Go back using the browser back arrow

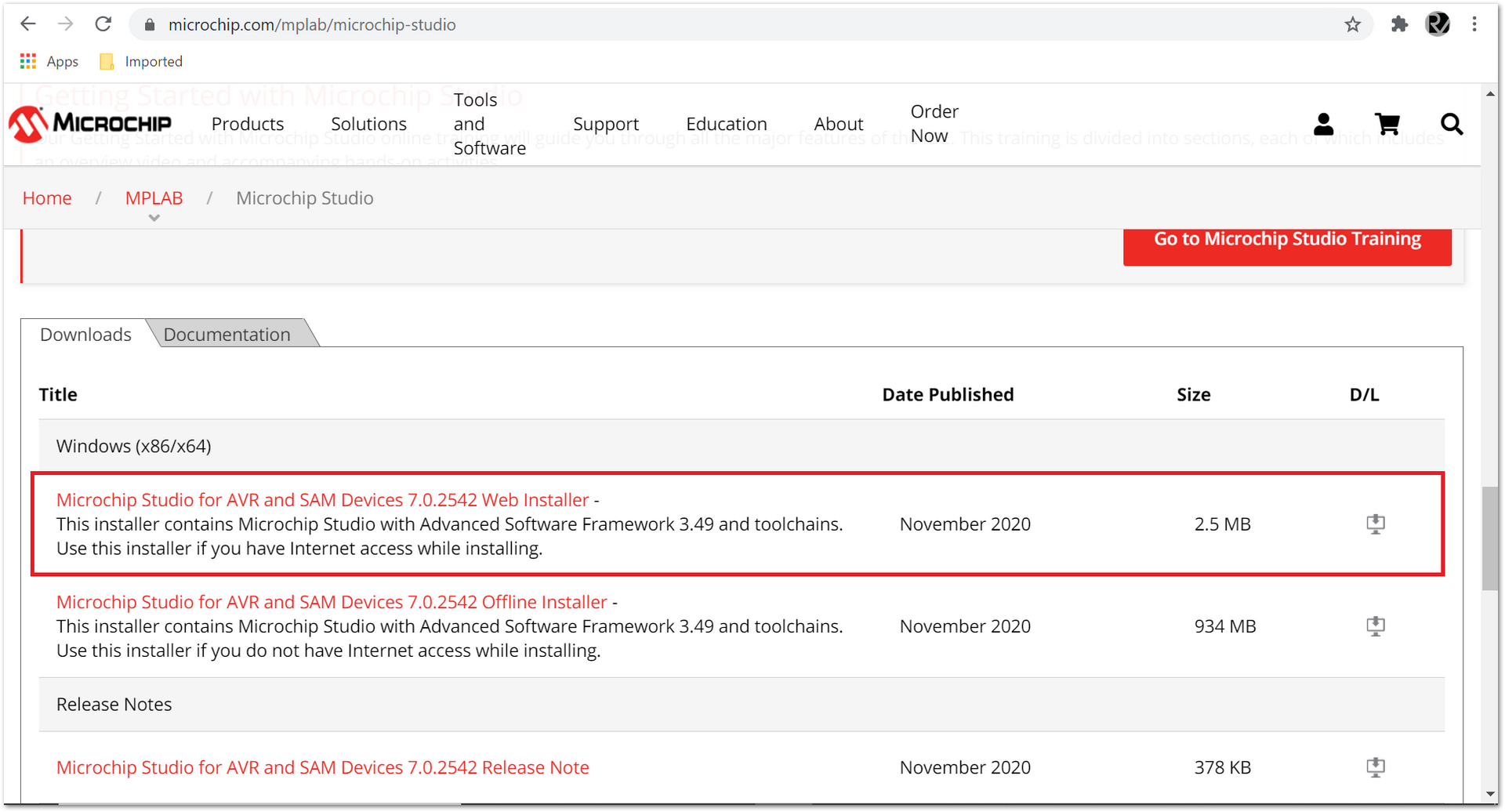pos(28,24)
